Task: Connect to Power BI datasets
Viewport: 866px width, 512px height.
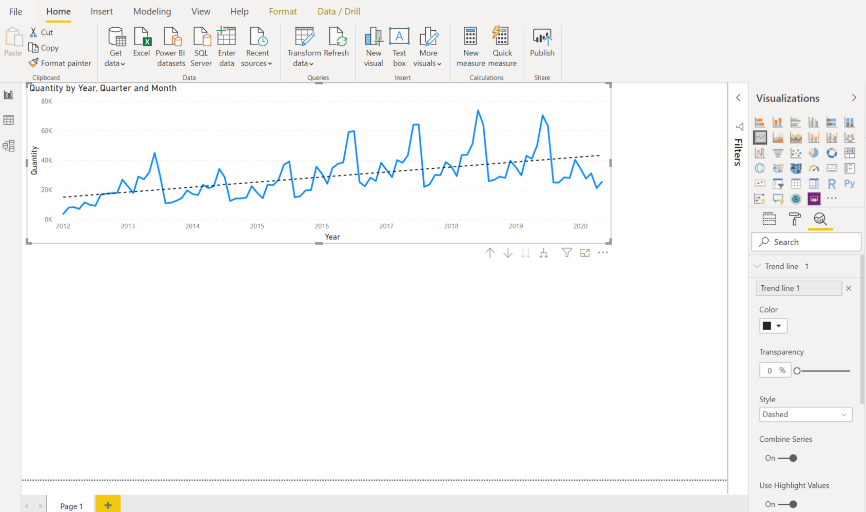Action: tap(171, 47)
